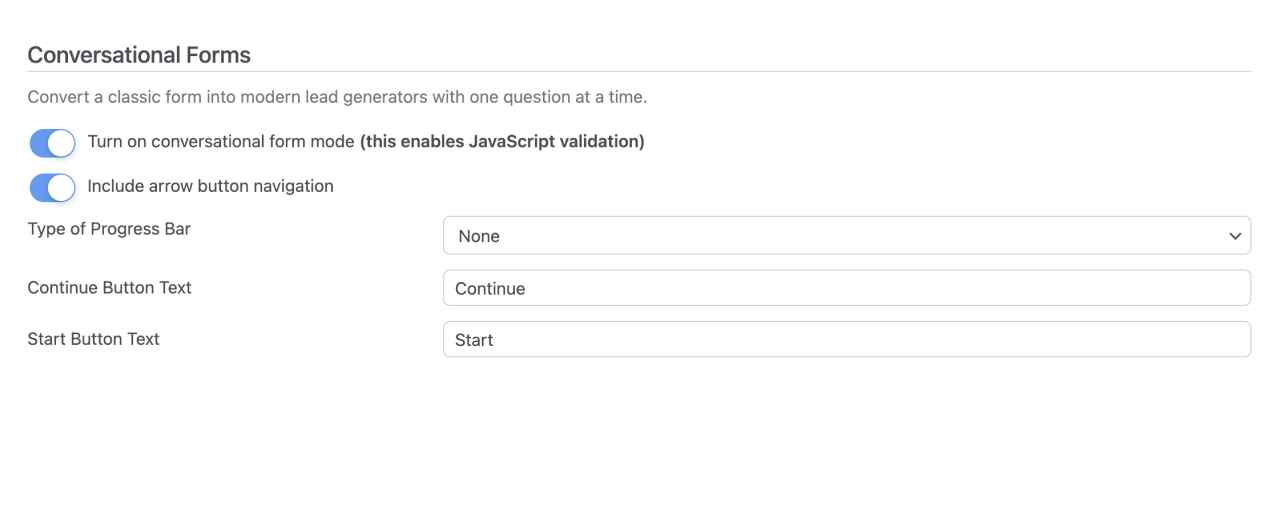Click the 'Convert a classic form' description text

[x=337, y=98]
